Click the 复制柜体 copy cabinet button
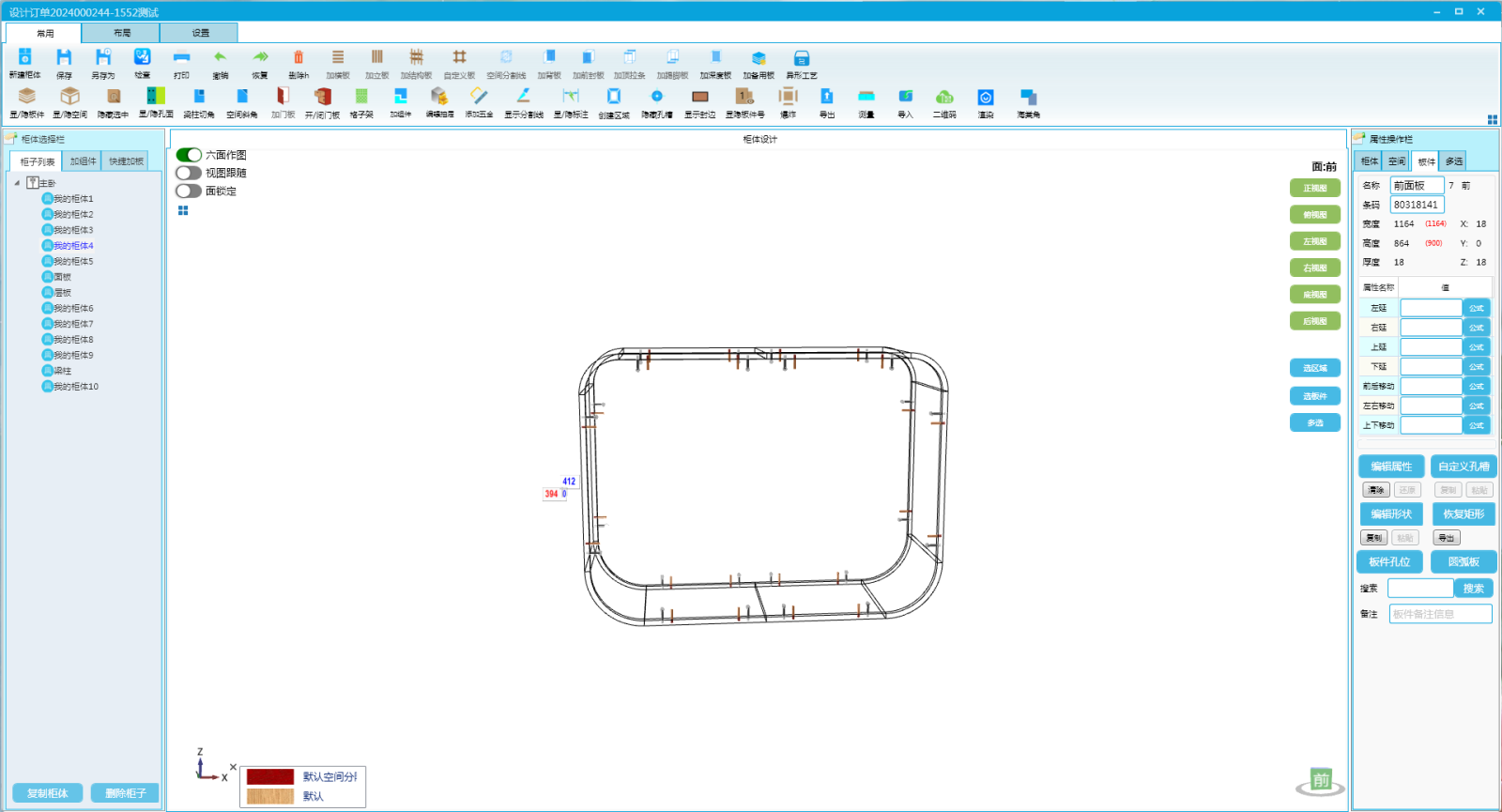Screen dimensions: 1502x812 click(x=48, y=793)
